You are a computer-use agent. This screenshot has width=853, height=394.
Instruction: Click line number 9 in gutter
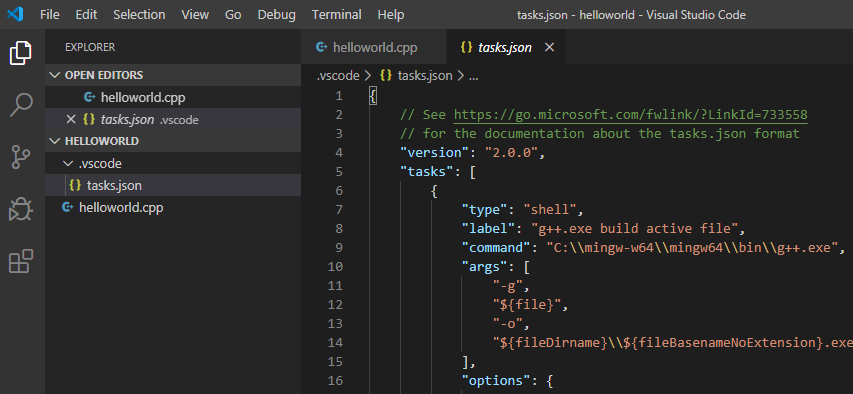pos(339,248)
